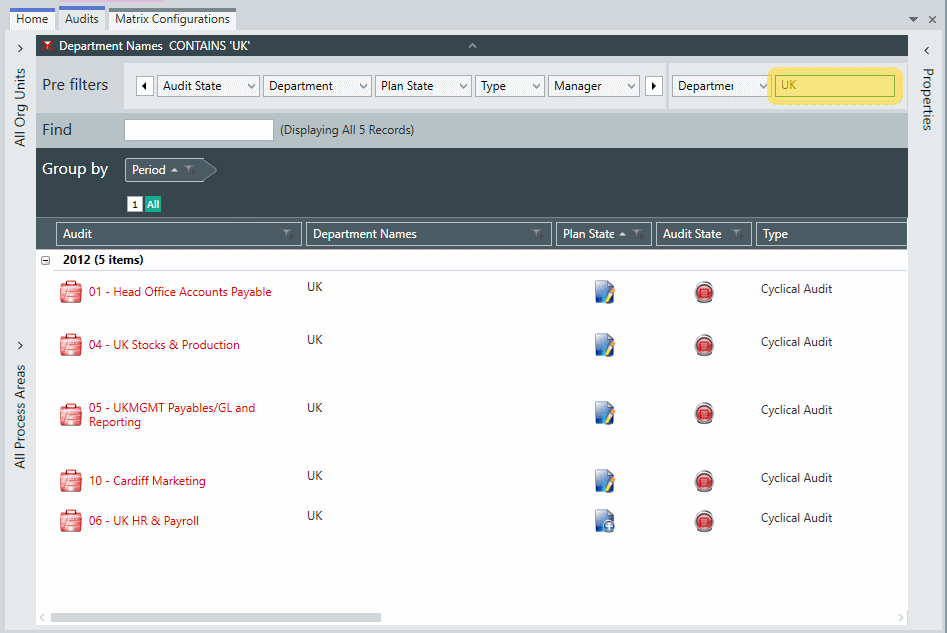The width and height of the screenshot is (947, 633).
Task: Collapse the 2012 (5 items) group
Action: tap(45, 260)
